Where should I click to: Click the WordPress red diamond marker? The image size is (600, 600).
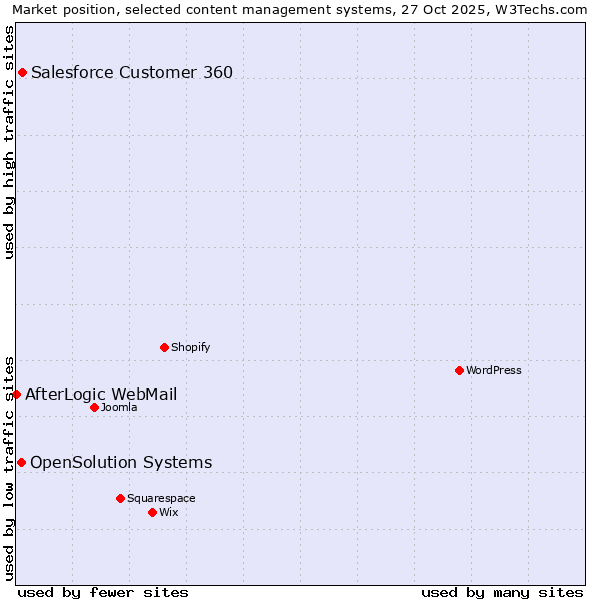(459, 370)
